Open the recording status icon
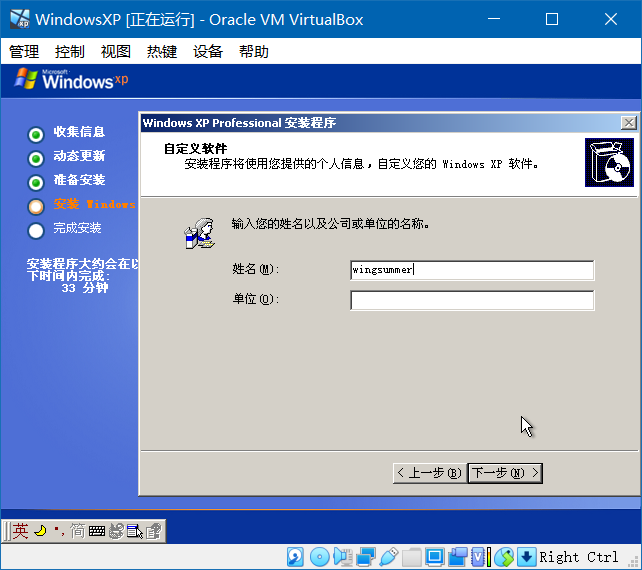 click(x=457, y=557)
